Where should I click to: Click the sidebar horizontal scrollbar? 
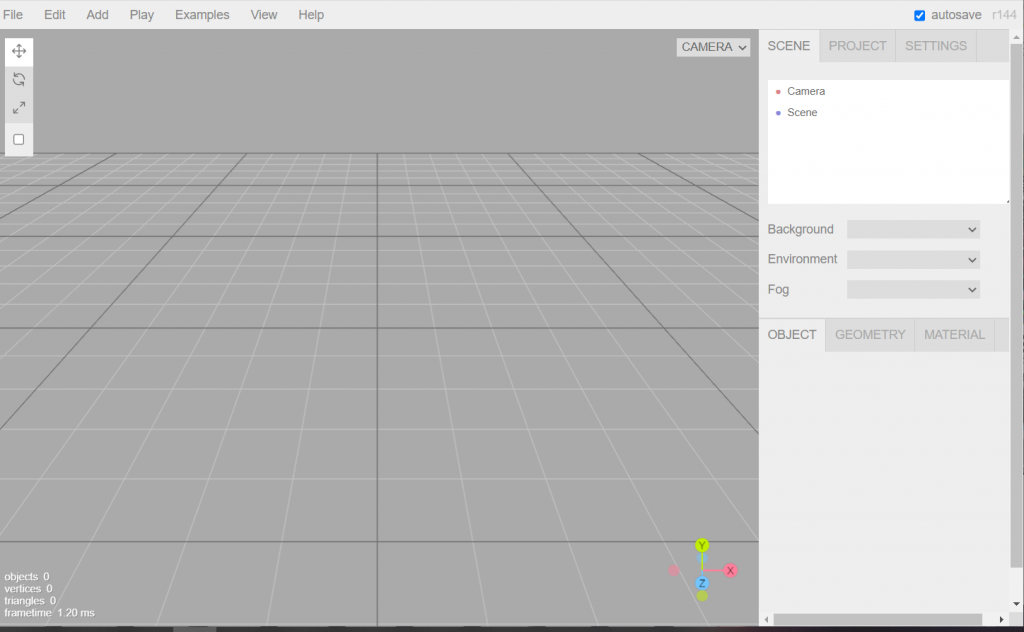(878, 619)
